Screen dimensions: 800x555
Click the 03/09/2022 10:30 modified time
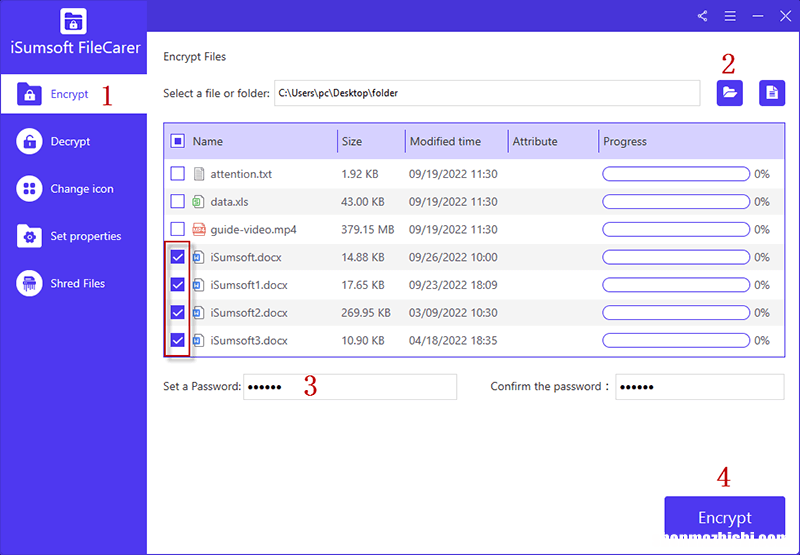(453, 313)
